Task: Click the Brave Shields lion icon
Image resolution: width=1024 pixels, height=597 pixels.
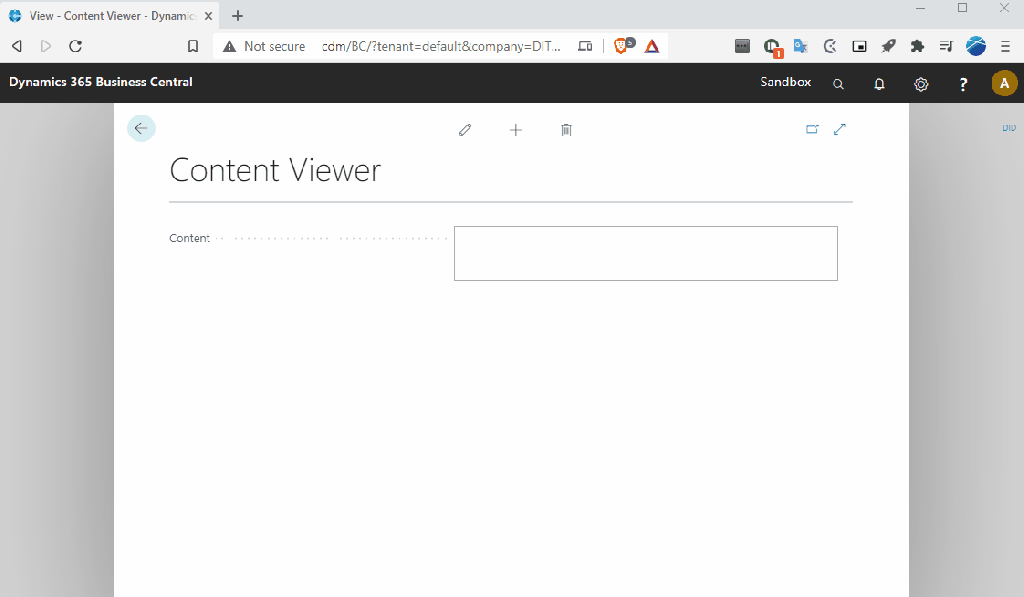Action: click(622, 46)
